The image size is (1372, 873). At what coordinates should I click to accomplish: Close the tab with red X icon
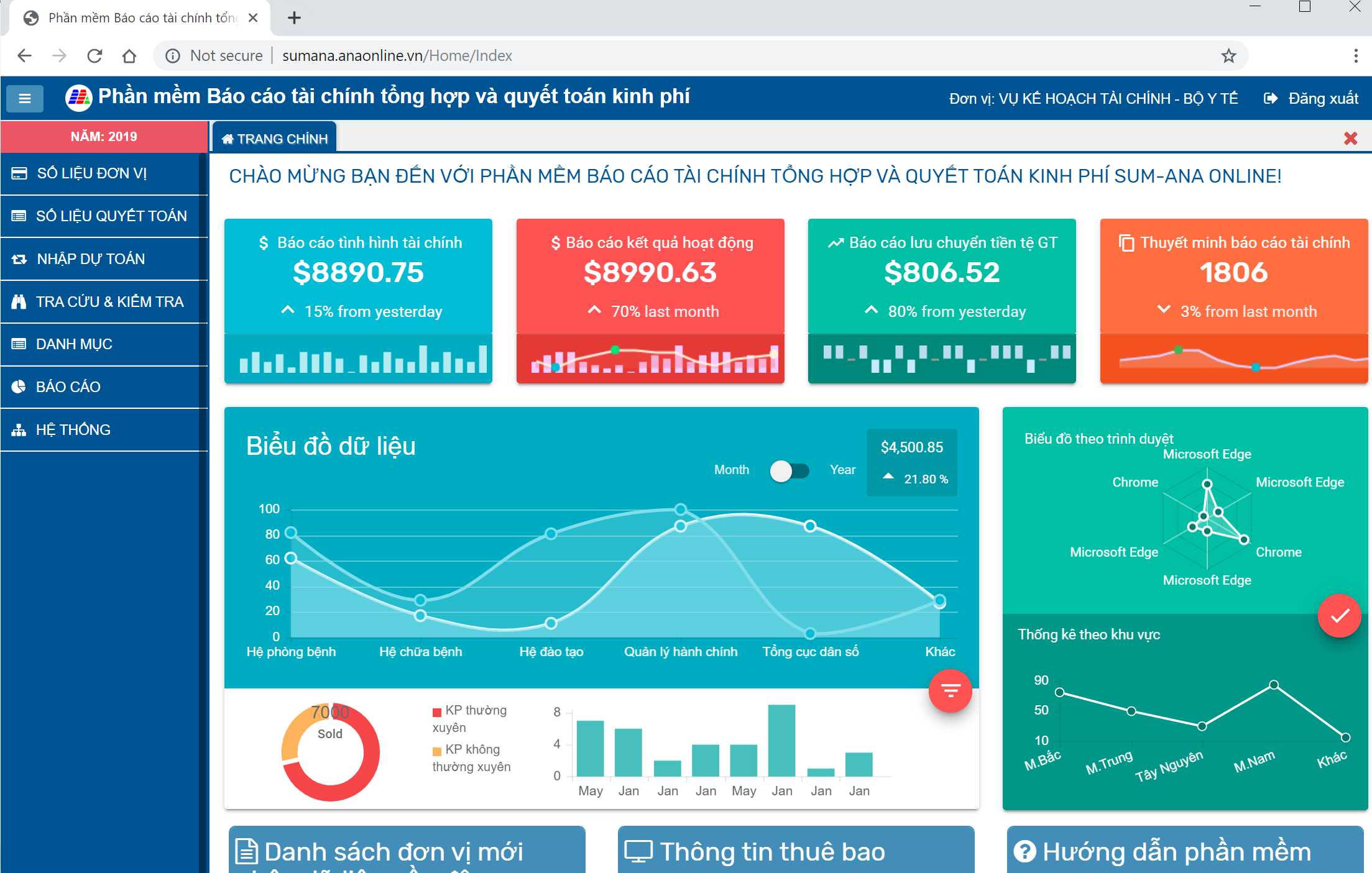pyautogui.click(x=1350, y=138)
